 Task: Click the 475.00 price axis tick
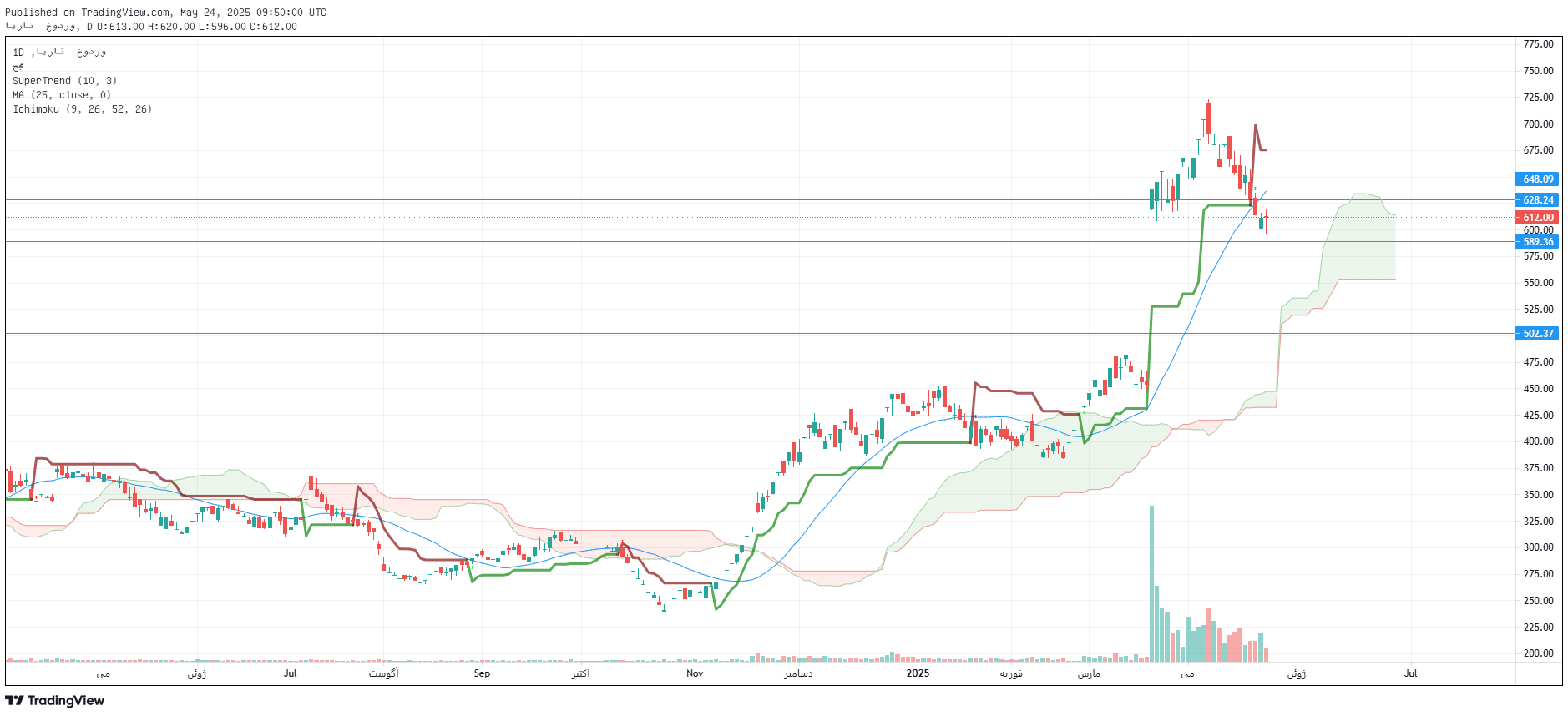pyautogui.click(x=1538, y=362)
